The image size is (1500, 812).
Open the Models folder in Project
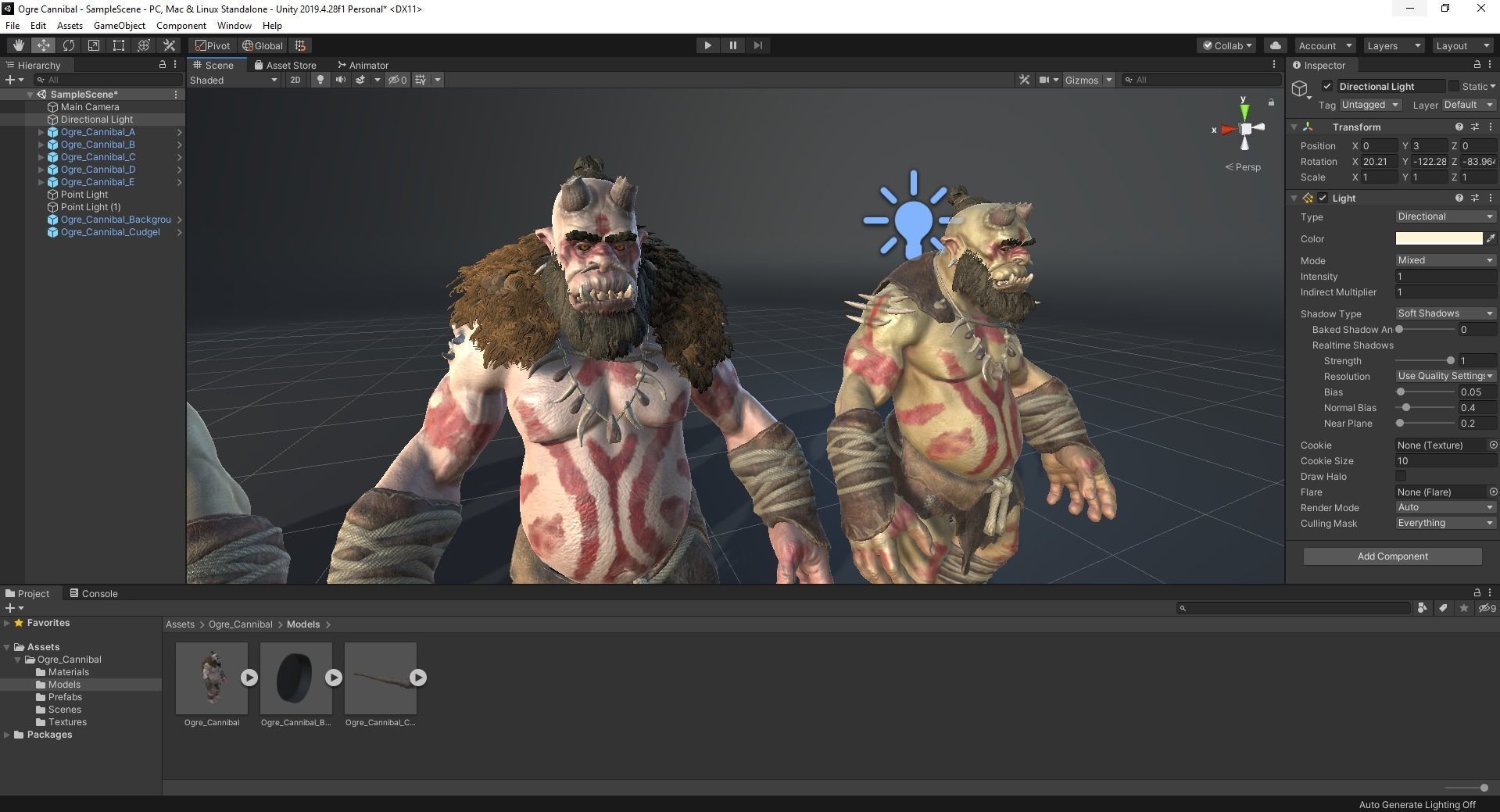pos(64,685)
